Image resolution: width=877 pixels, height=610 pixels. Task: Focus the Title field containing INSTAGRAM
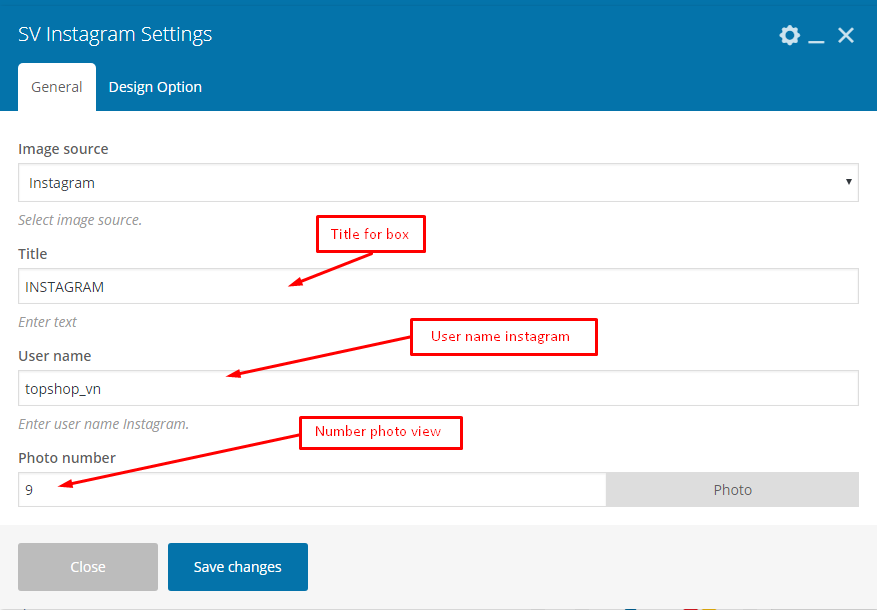pos(438,286)
